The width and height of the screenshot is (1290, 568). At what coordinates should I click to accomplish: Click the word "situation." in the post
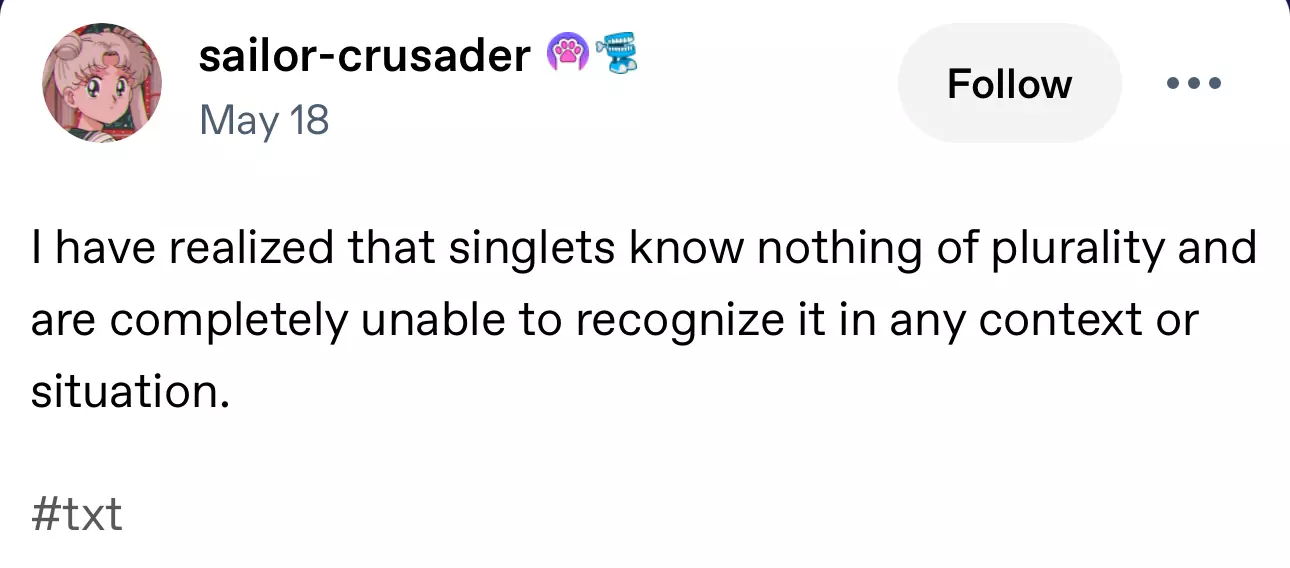[x=124, y=391]
